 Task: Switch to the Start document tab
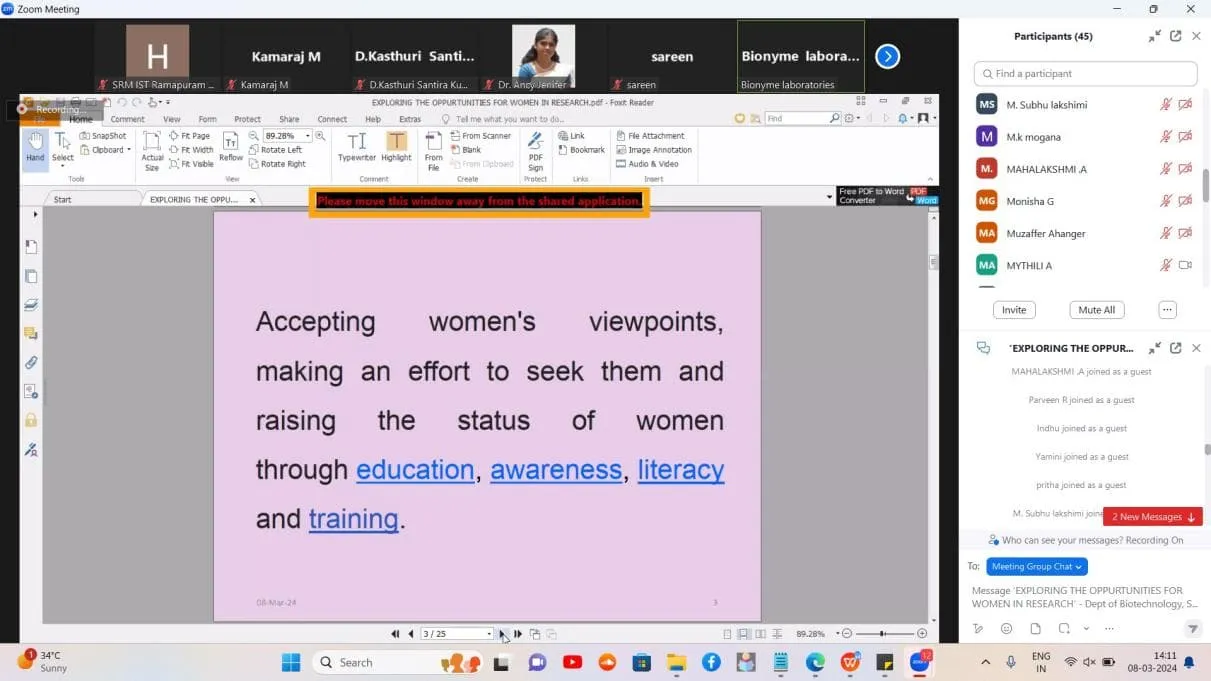(63, 199)
